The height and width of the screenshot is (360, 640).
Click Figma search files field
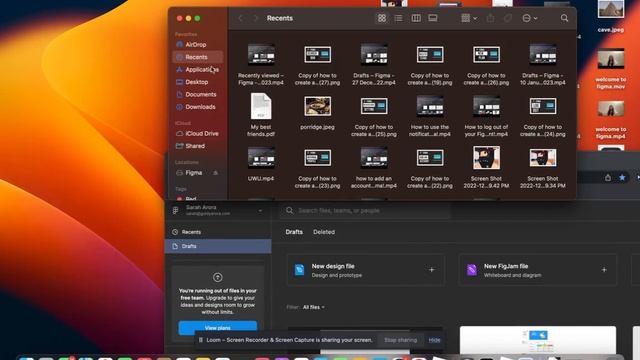pyautogui.click(x=365, y=211)
